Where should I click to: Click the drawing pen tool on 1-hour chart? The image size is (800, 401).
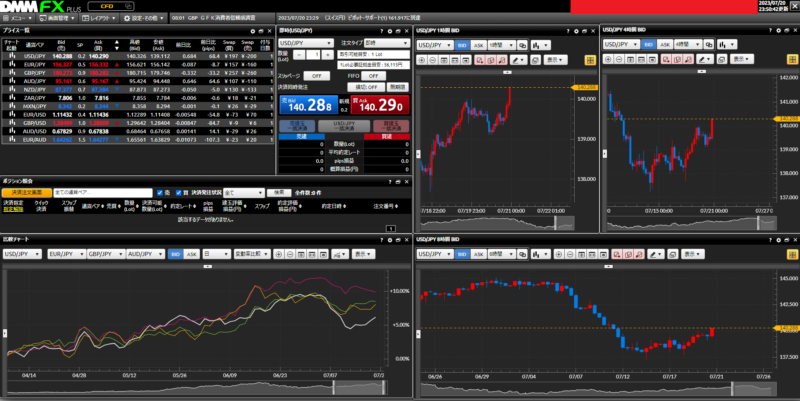point(517,60)
